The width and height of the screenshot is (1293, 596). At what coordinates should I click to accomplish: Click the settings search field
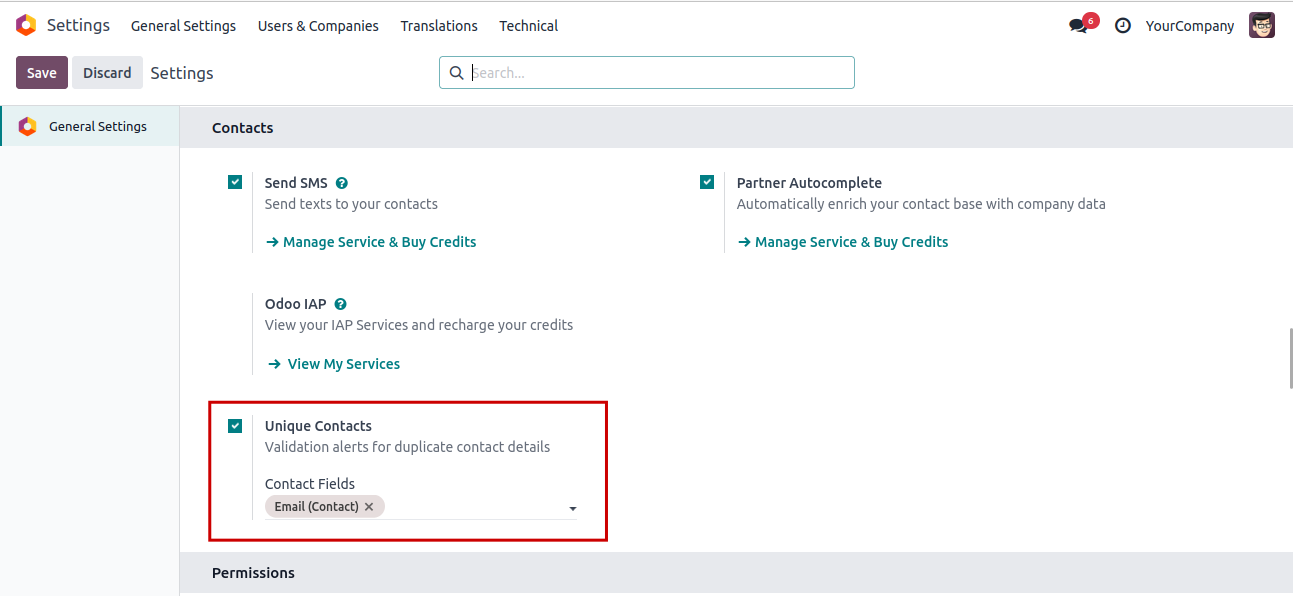pos(655,73)
